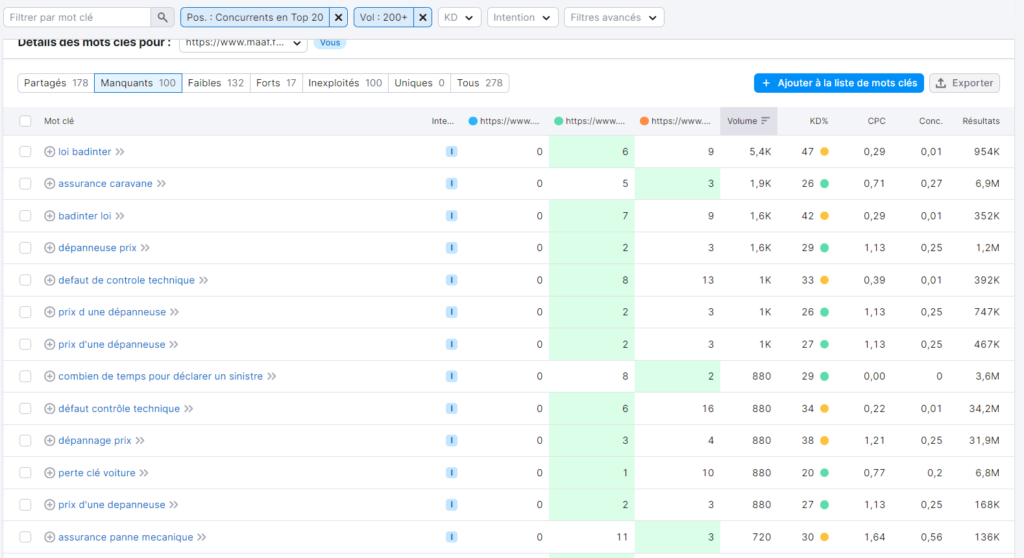Click the intent badge for badinter loi
Screen dimensions: 1024x558
pyautogui.click(x=451, y=216)
